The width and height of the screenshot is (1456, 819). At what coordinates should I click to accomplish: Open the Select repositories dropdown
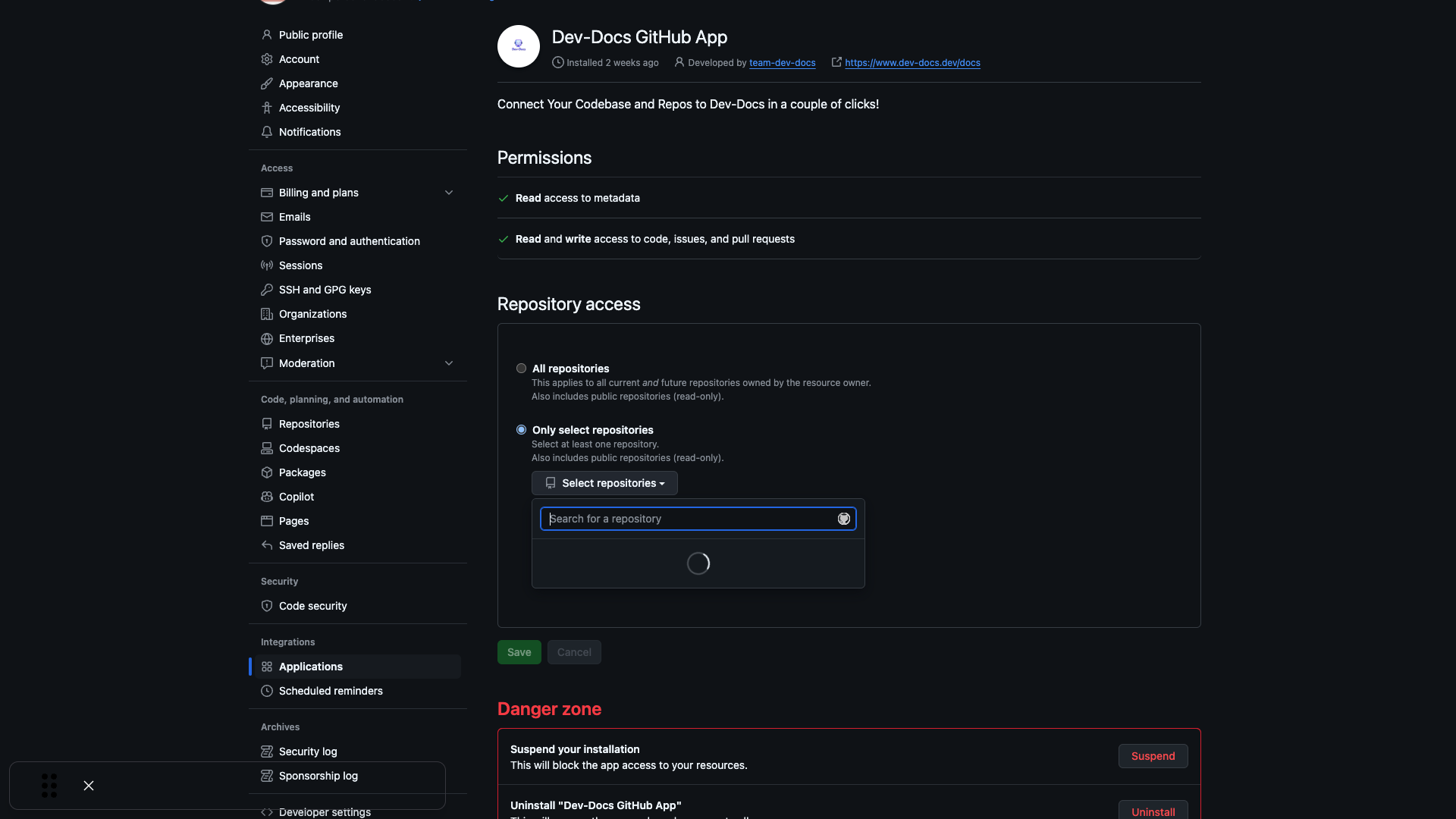pos(604,483)
